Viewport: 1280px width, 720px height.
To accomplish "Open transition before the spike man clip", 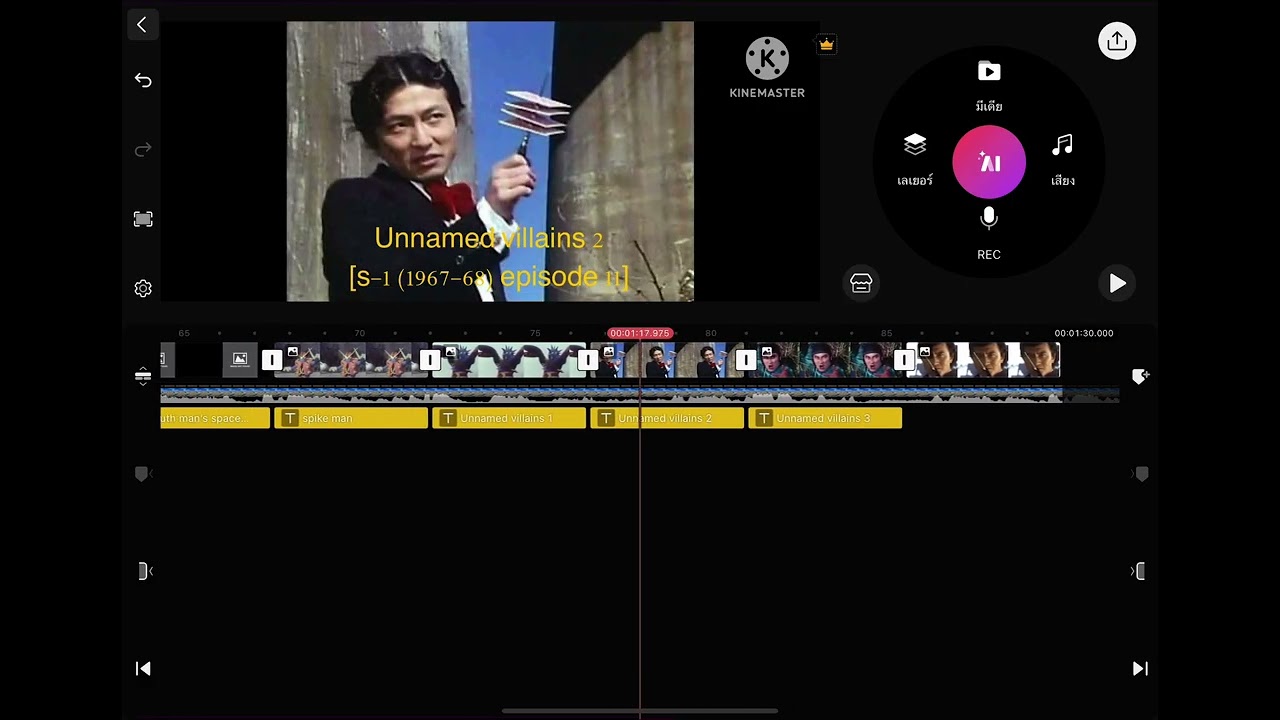I will [x=272, y=360].
